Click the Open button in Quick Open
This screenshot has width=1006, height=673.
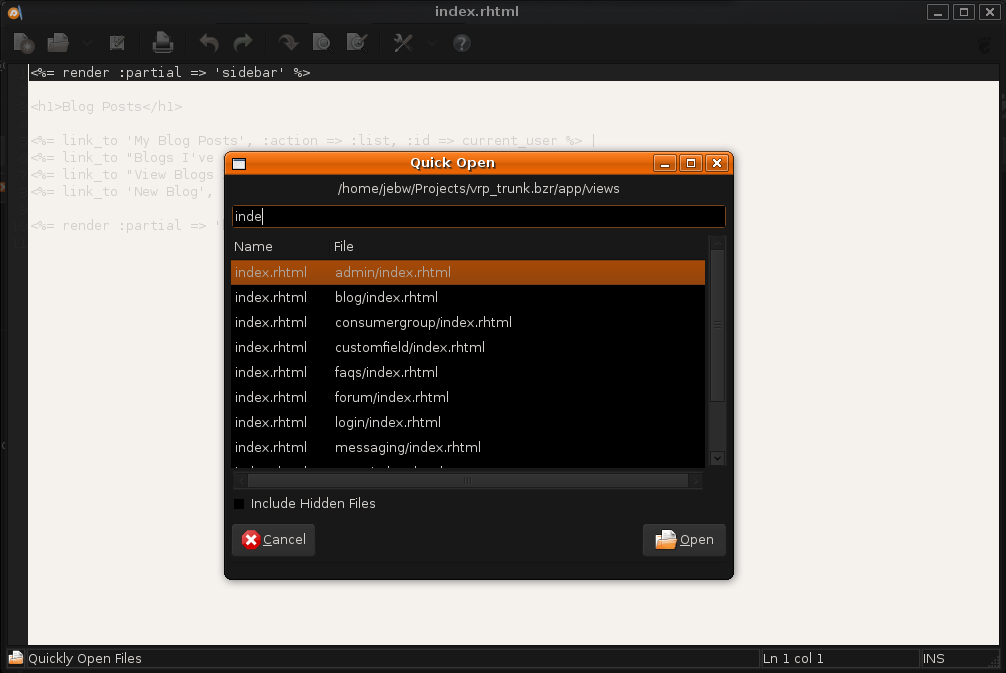(x=684, y=540)
